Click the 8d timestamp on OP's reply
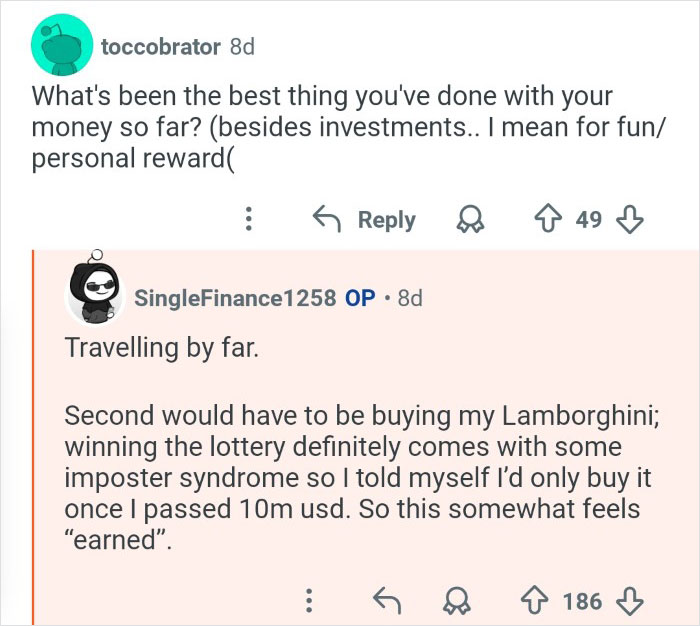The width and height of the screenshot is (700, 626). 410,297
